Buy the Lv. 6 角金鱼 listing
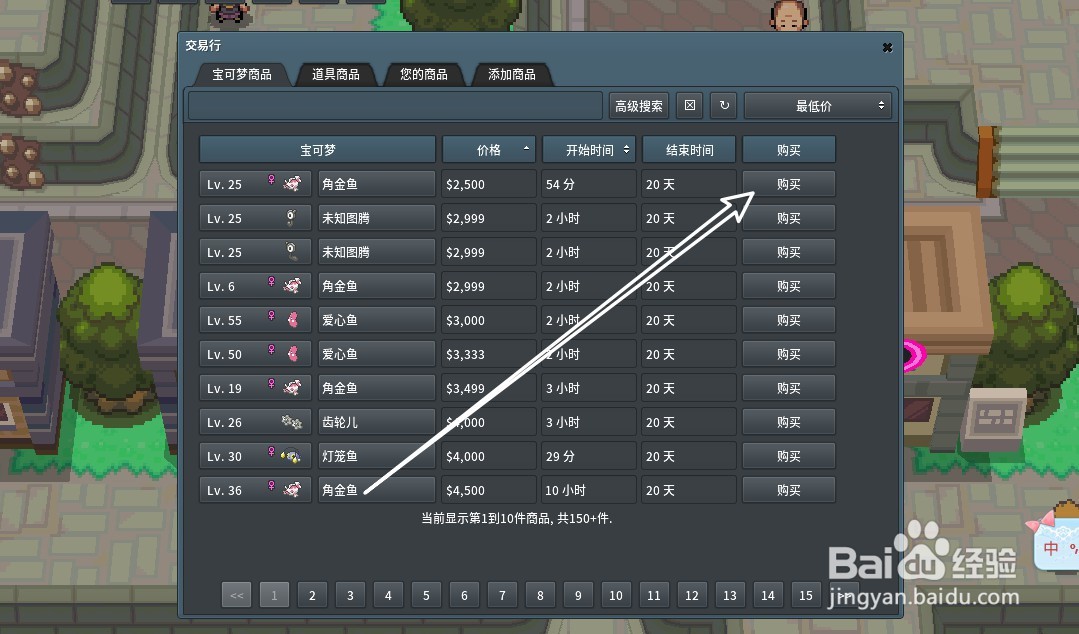The height and width of the screenshot is (634, 1079). tap(789, 286)
